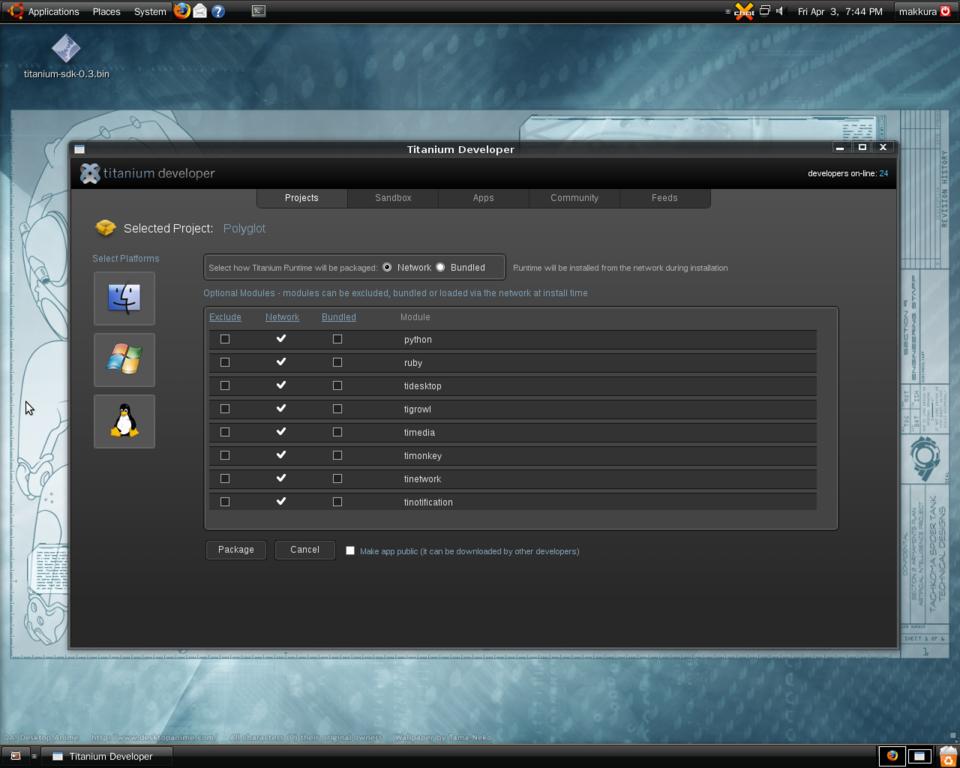Open the help icon in top panel
The width and height of the screenshot is (960, 768).
[218, 11]
